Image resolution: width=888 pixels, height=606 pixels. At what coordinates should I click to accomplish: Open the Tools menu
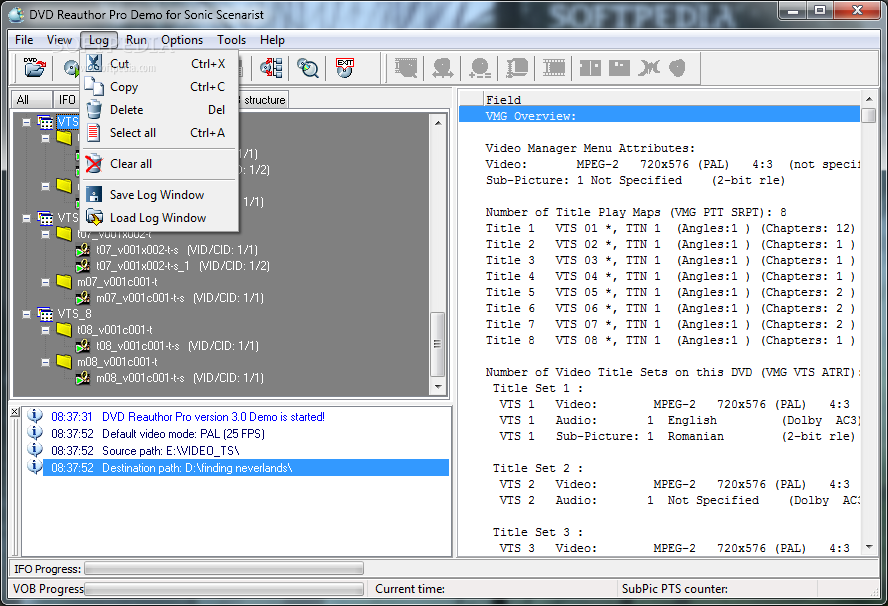pyautogui.click(x=231, y=40)
